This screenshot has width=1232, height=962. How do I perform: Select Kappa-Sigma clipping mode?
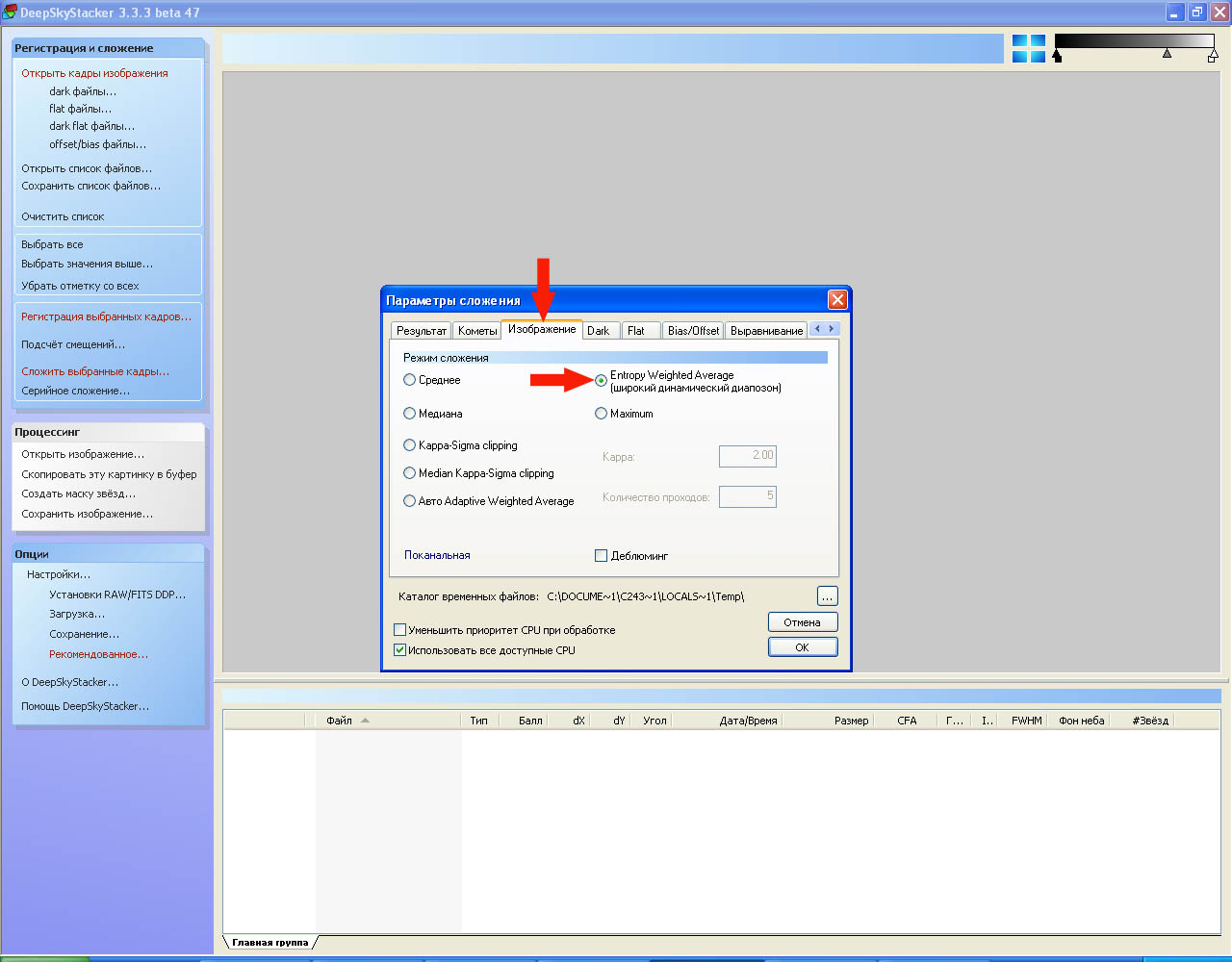point(410,445)
